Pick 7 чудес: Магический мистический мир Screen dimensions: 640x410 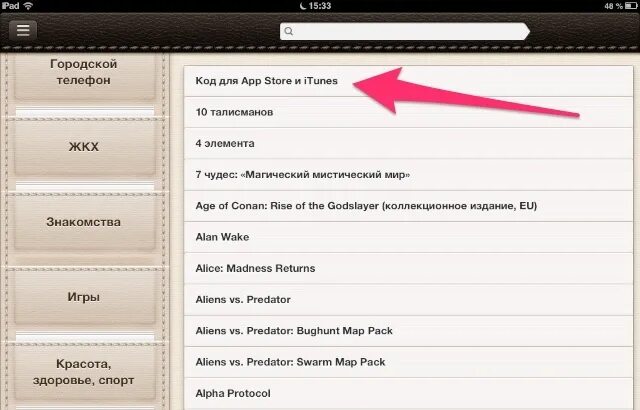(x=408, y=175)
